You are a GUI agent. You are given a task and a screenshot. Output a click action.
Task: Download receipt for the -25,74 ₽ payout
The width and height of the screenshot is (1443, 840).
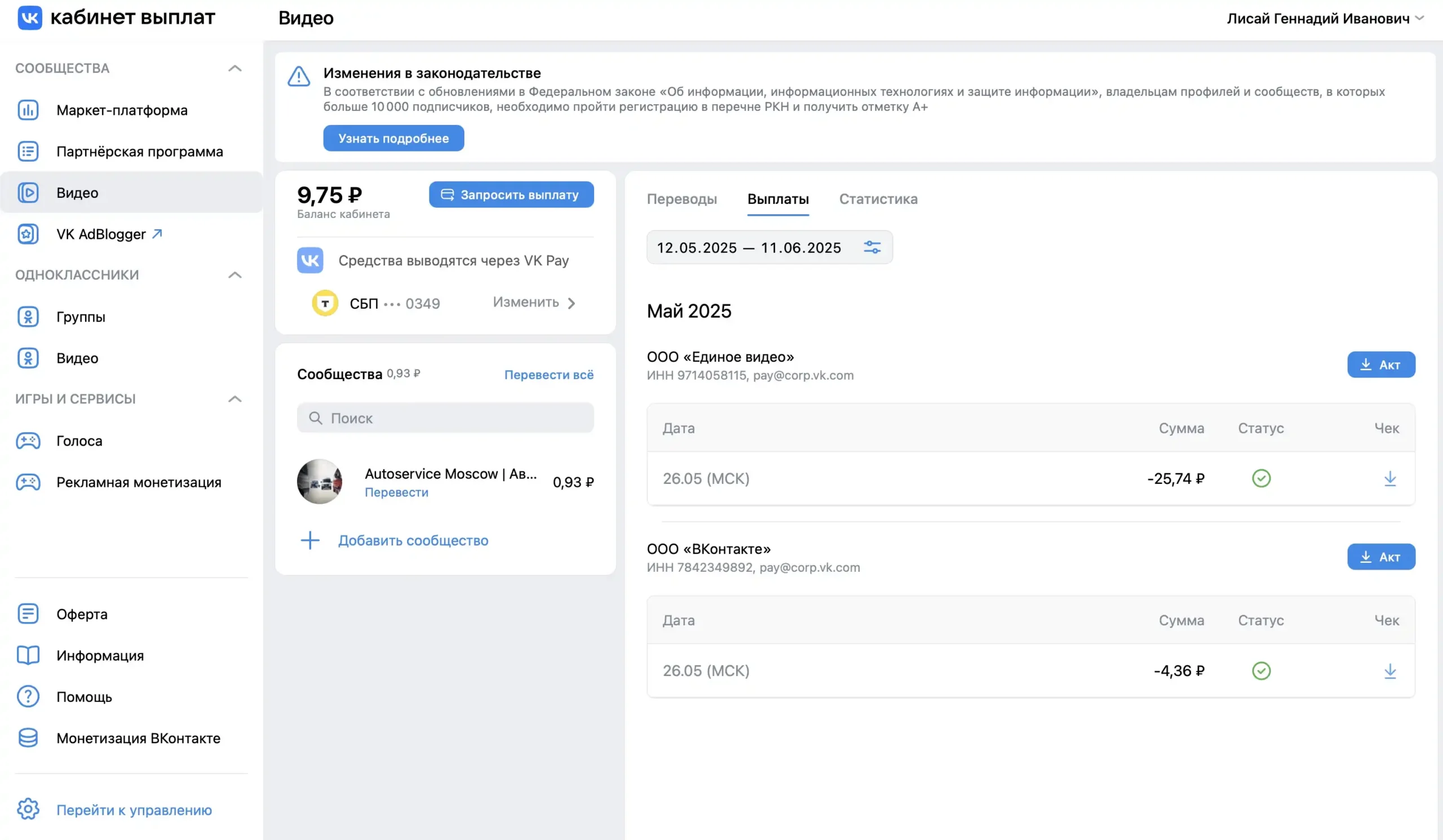[1390, 478]
